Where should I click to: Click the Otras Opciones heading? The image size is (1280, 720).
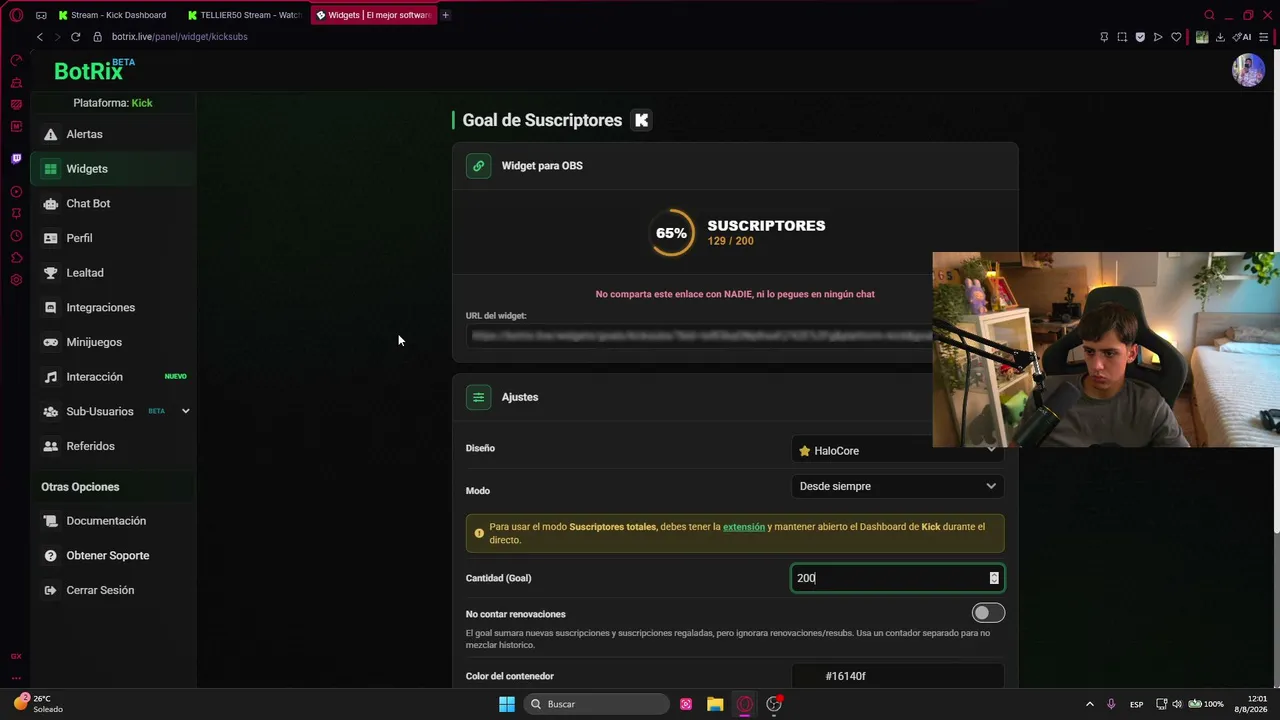coord(80,487)
